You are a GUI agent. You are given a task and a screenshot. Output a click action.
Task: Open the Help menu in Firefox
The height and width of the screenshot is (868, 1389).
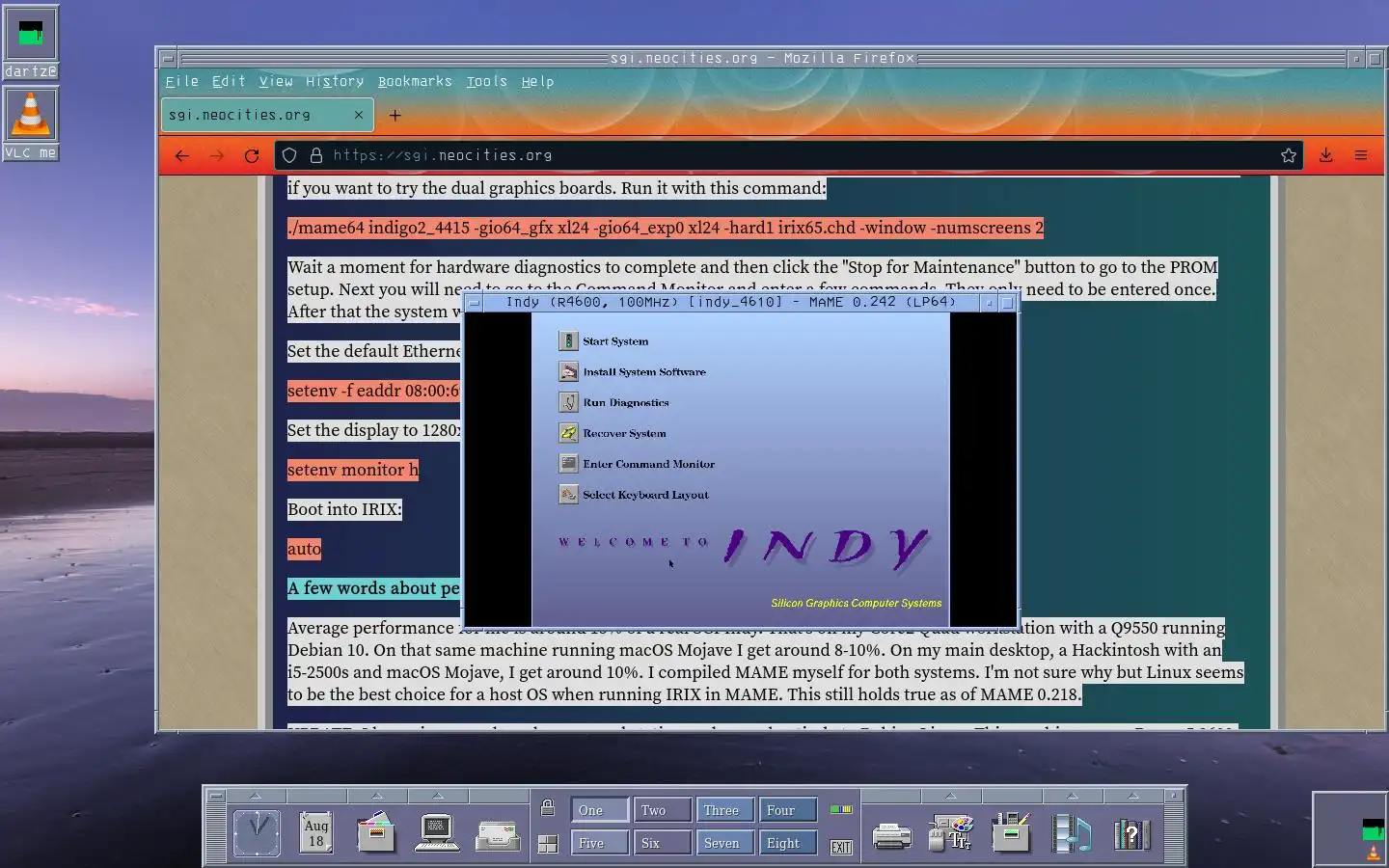pos(537,82)
